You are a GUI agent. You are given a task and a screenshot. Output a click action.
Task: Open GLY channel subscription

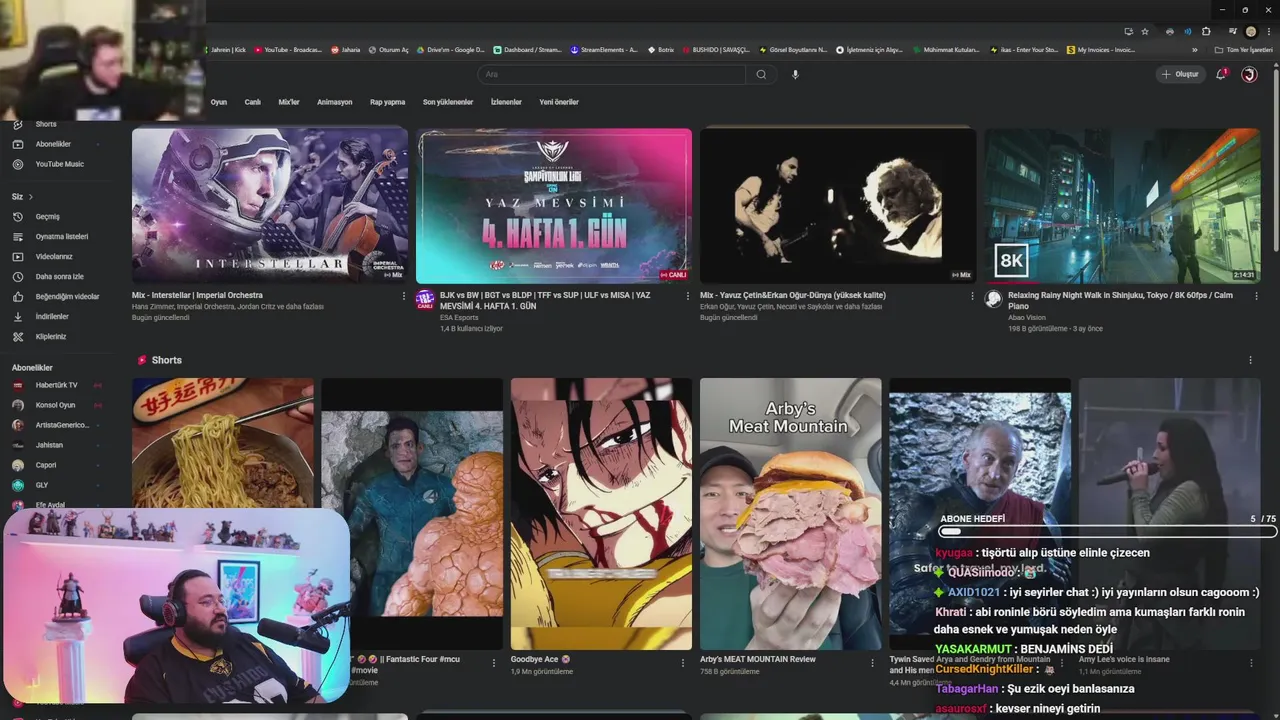(42, 485)
